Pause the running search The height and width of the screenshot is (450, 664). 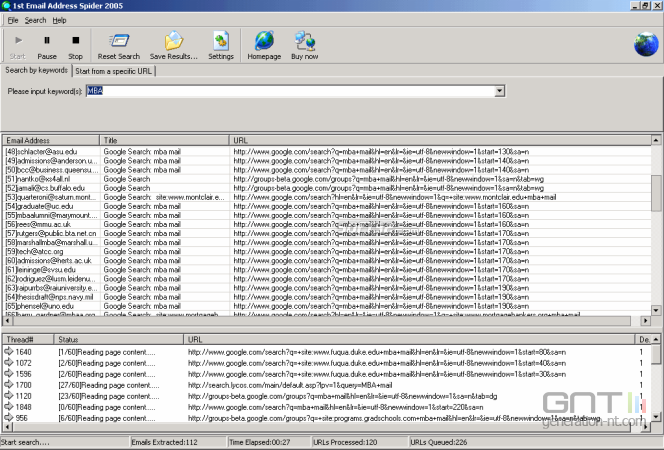[x=47, y=47]
